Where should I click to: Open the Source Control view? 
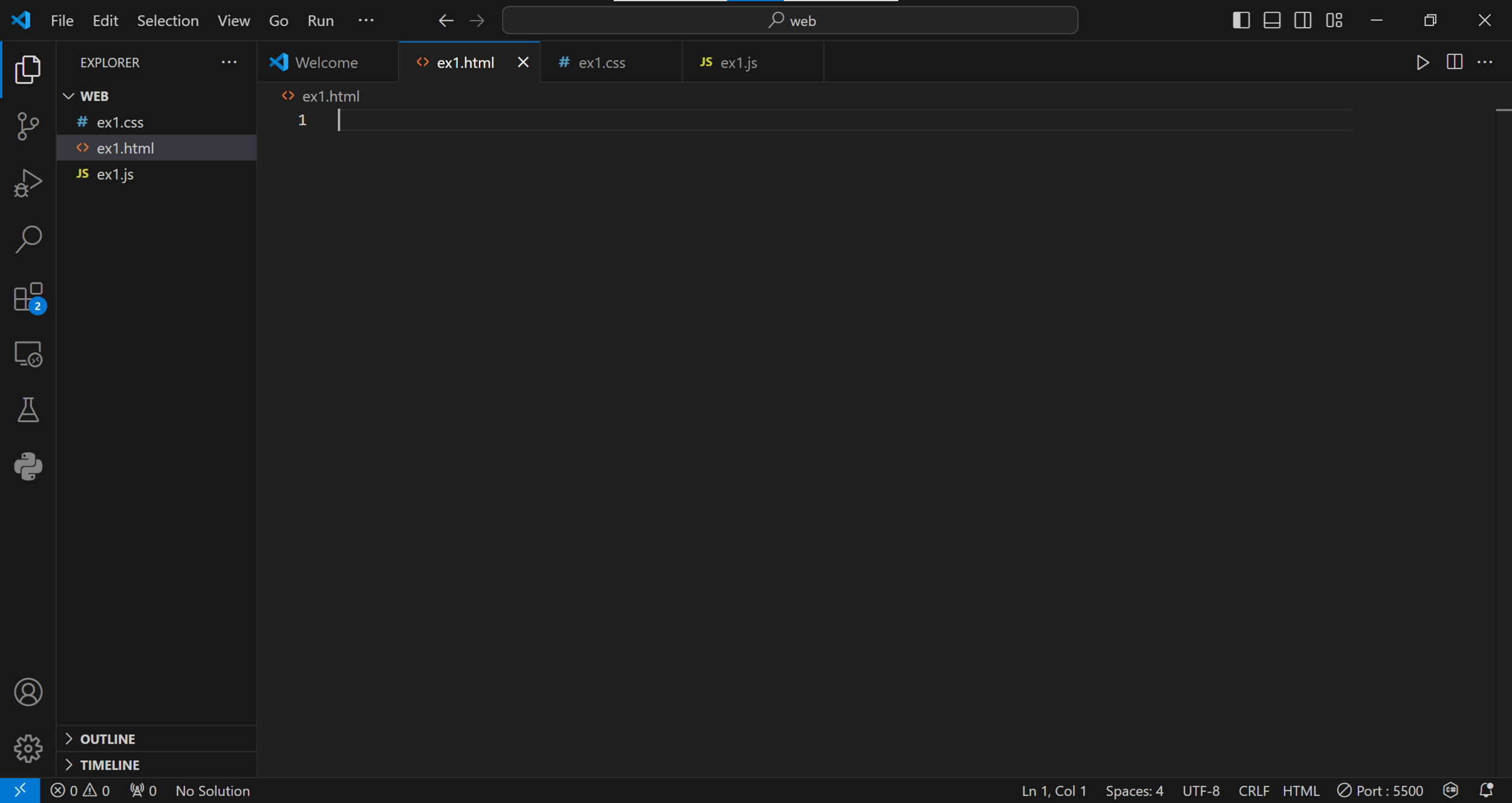[x=28, y=126]
